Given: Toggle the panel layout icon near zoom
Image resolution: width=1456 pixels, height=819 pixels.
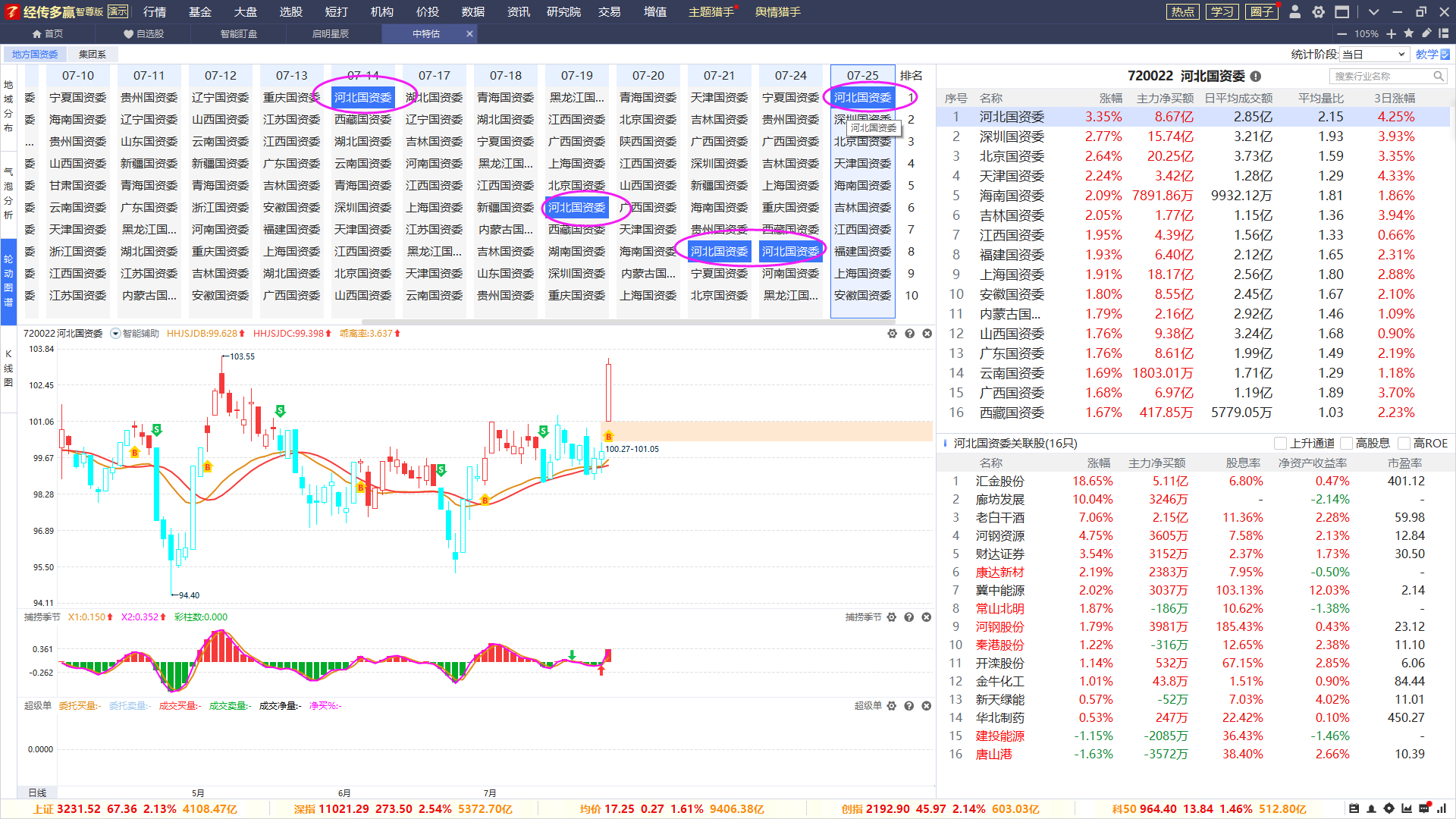Looking at the screenshot, I should [1444, 33].
